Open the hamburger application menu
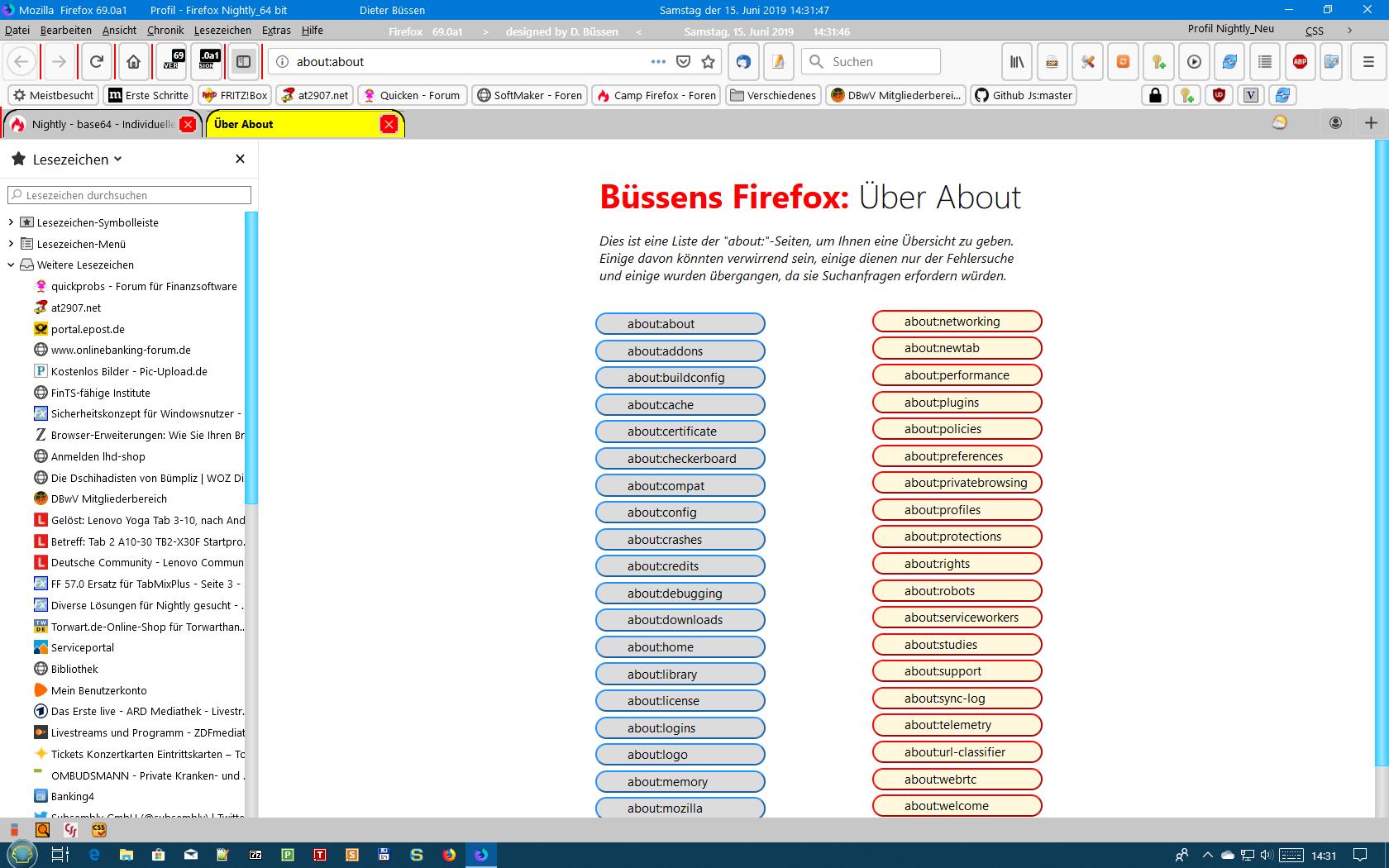Image resolution: width=1389 pixels, height=868 pixels. pos(1368,62)
